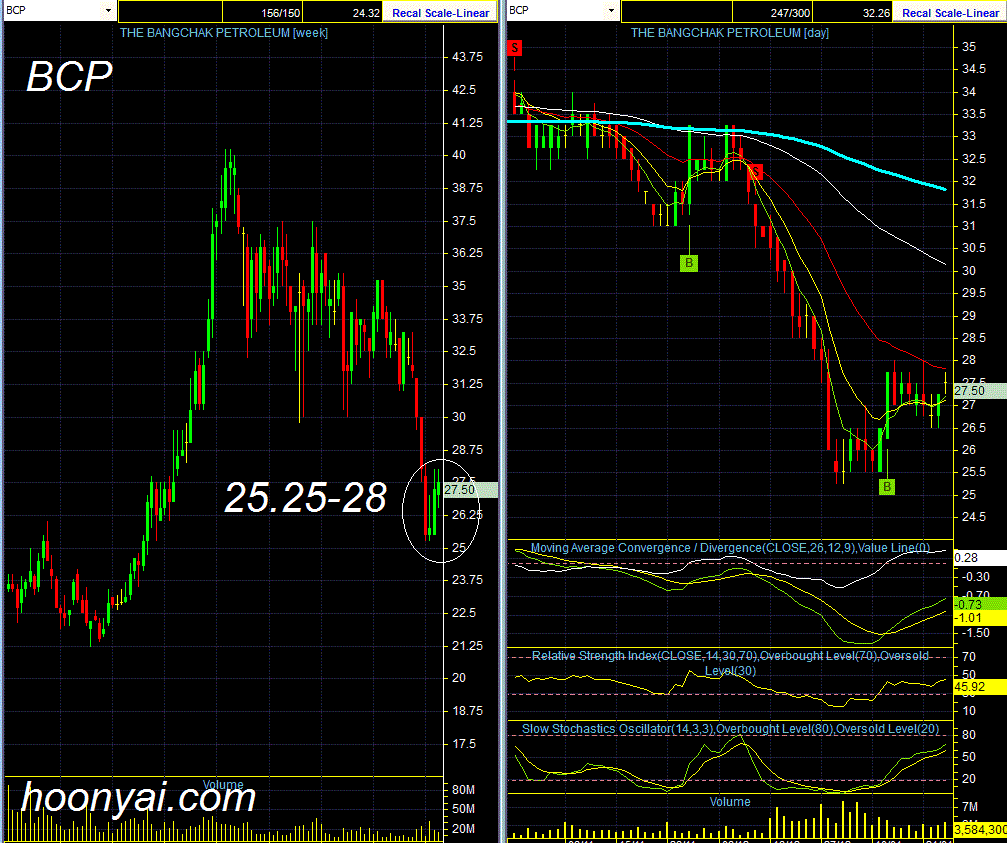
Task: Click Recal Scale-Linear on the daily chart
Action: 950,13
